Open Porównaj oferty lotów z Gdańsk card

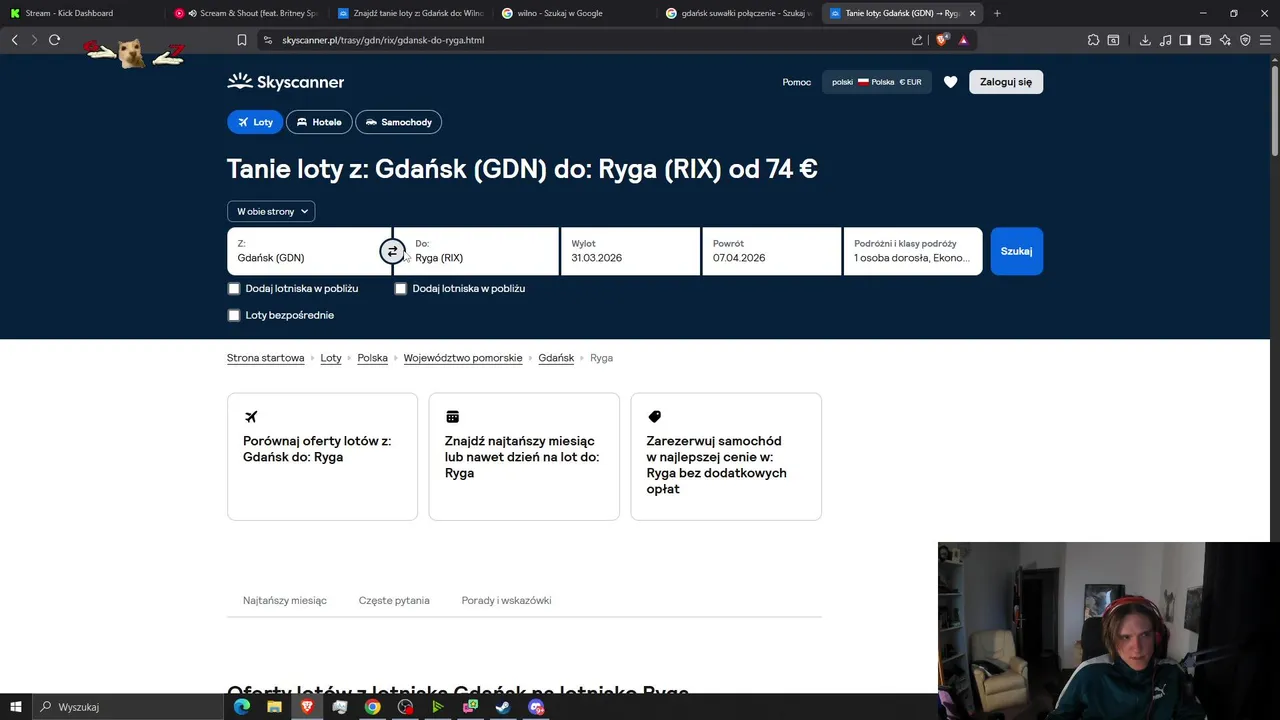pyautogui.click(x=322, y=456)
